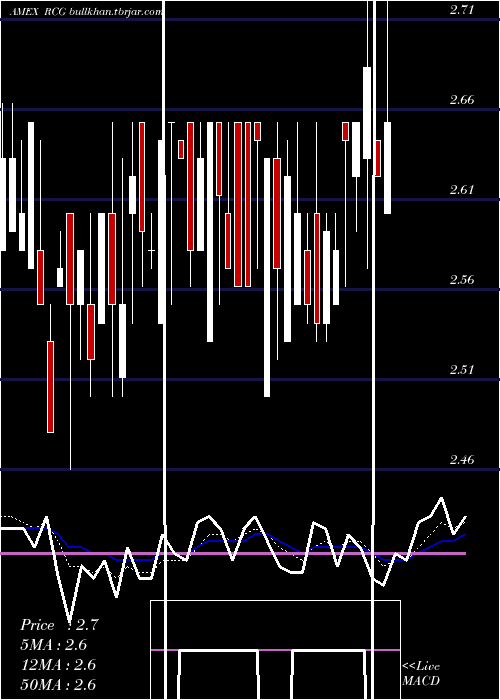Click the Price : 2.7 readout

59,625
